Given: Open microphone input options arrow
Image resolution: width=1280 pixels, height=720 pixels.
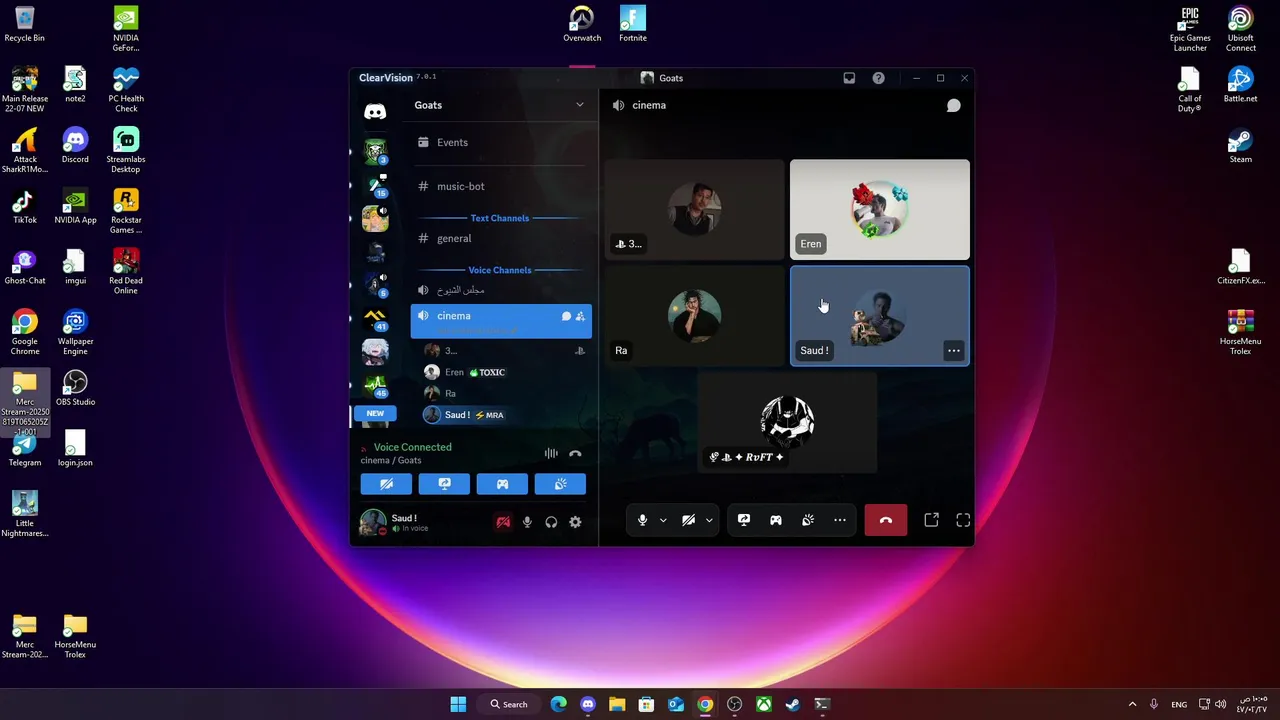Looking at the screenshot, I should [x=662, y=520].
